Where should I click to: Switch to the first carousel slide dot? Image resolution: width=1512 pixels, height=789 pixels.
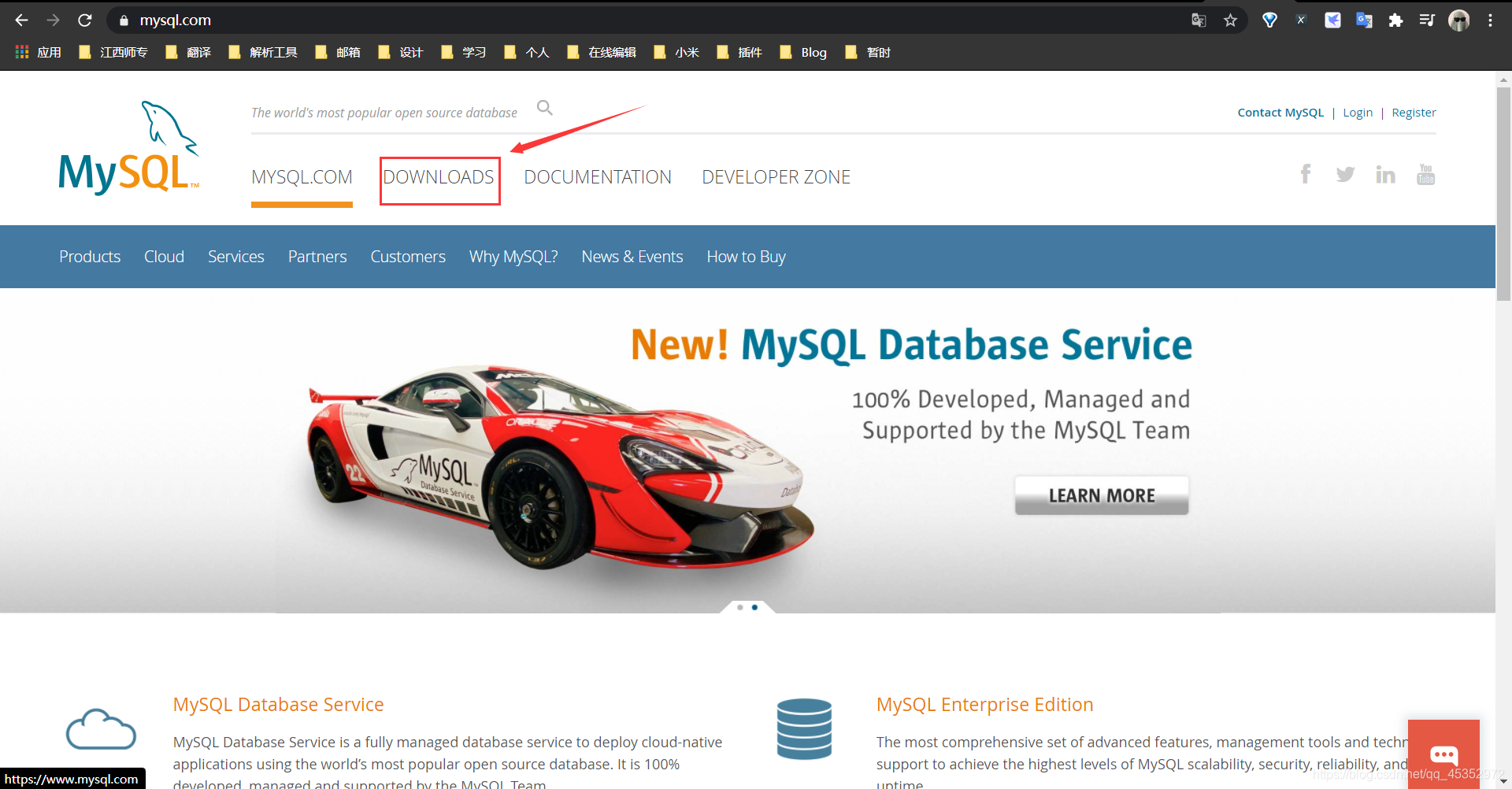pos(740,607)
